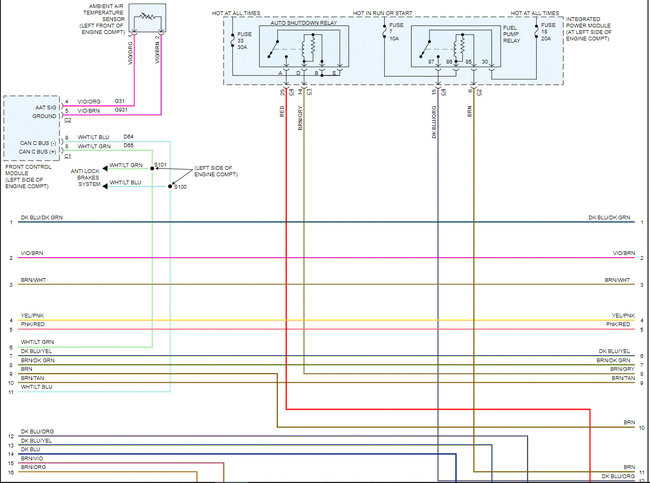The image size is (650, 483).
Task: Click the Fuse 7 10A symbol
Action: point(384,30)
